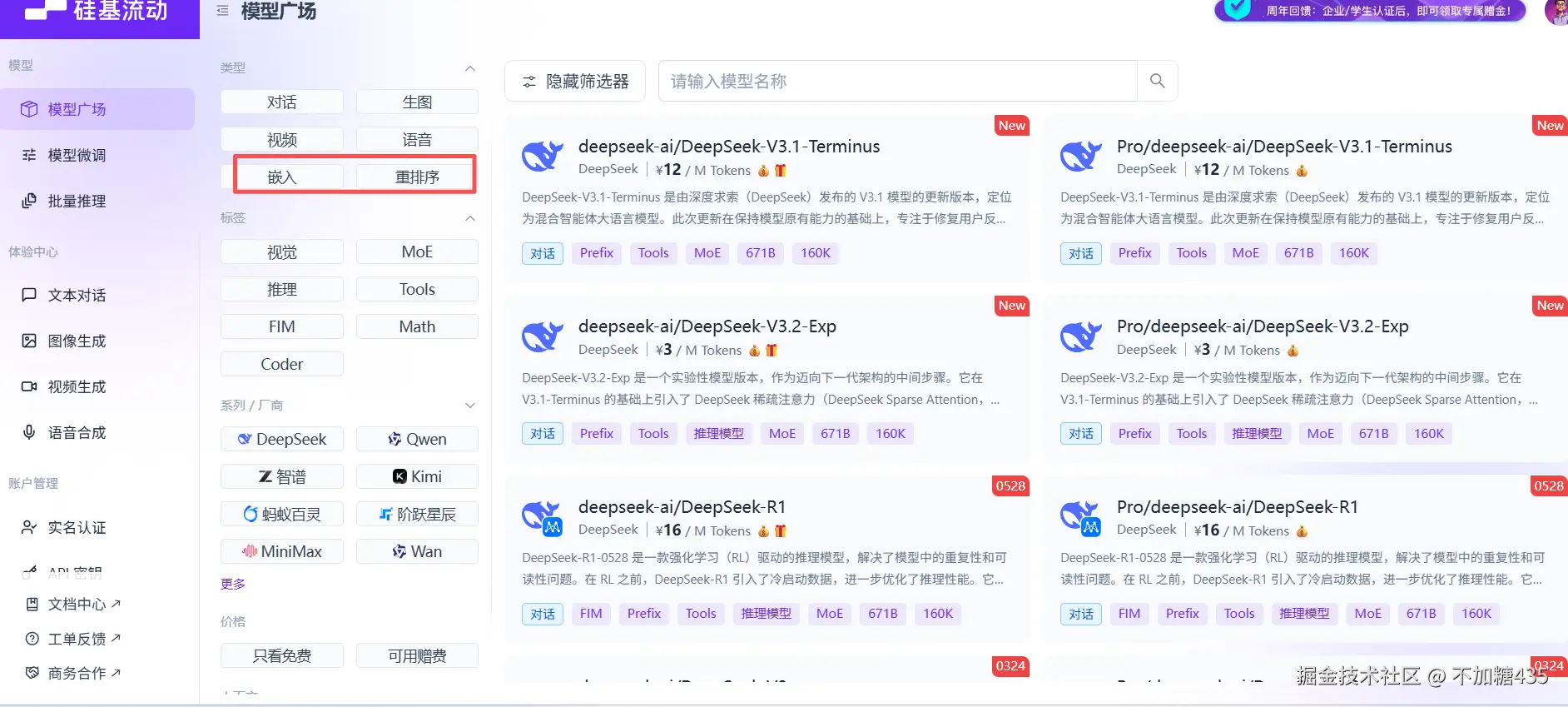Filter by 蚂蚁百灵 vendor
The height and width of the screenshot is (707, 1568).
[282, 514]
